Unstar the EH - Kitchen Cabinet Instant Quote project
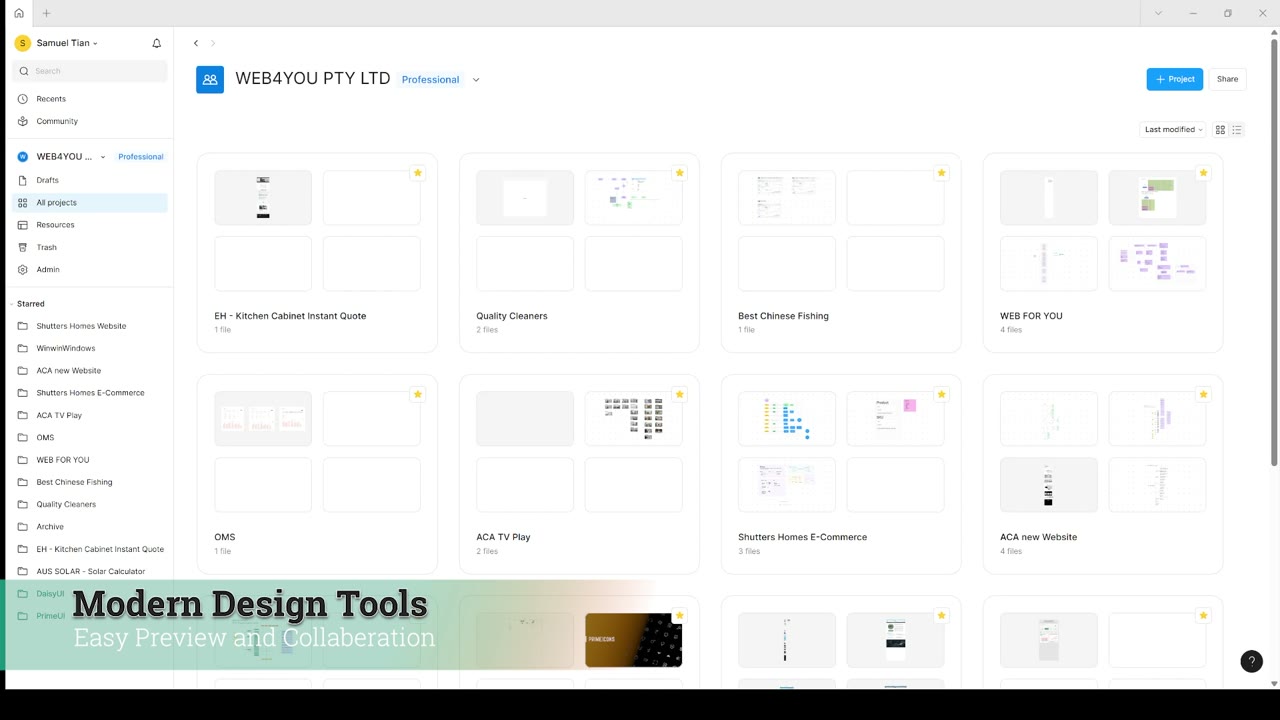 (x=418, y=173)
